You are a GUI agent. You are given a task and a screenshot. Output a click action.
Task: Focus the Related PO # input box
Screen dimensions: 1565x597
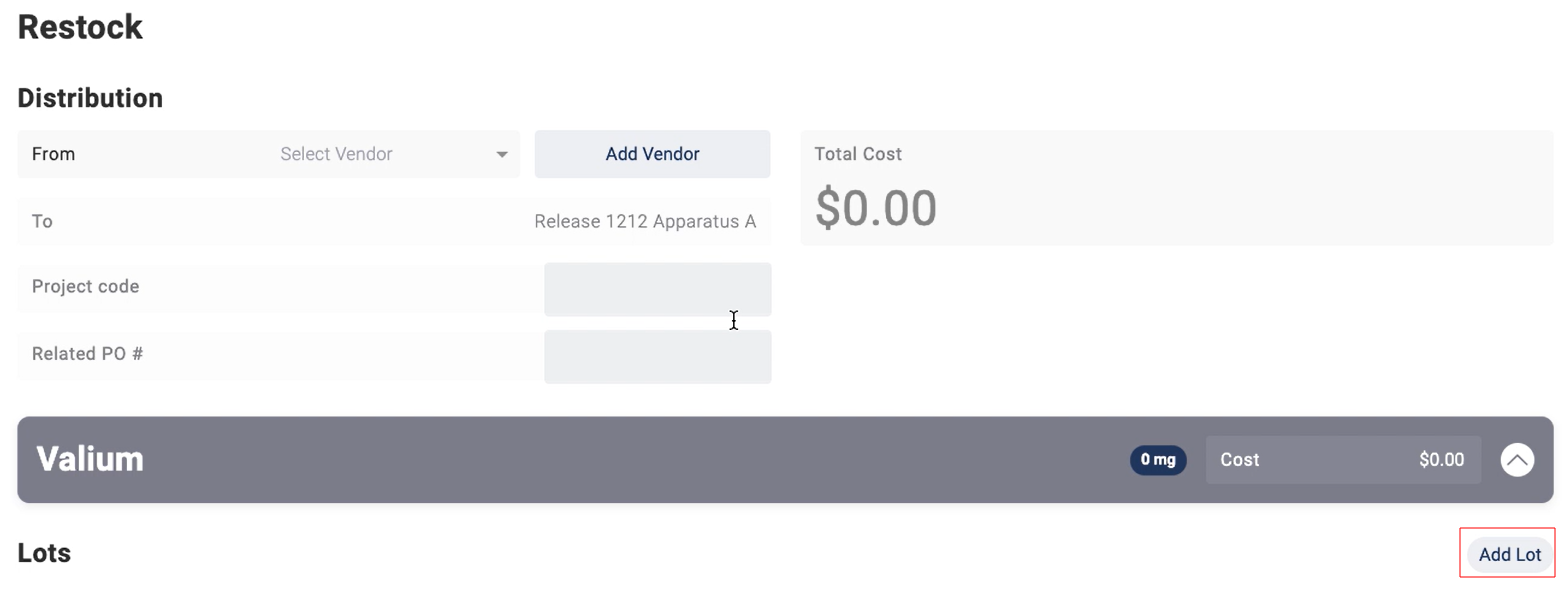pyautogui.click(x=657, y=357)
